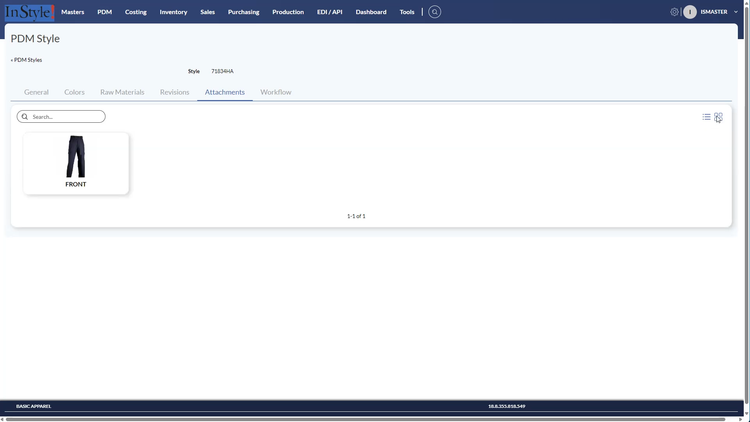The width and height of the screenshot is (750, 422).
Task: Switch to the Workflow tab
Action: click(276, 92)
